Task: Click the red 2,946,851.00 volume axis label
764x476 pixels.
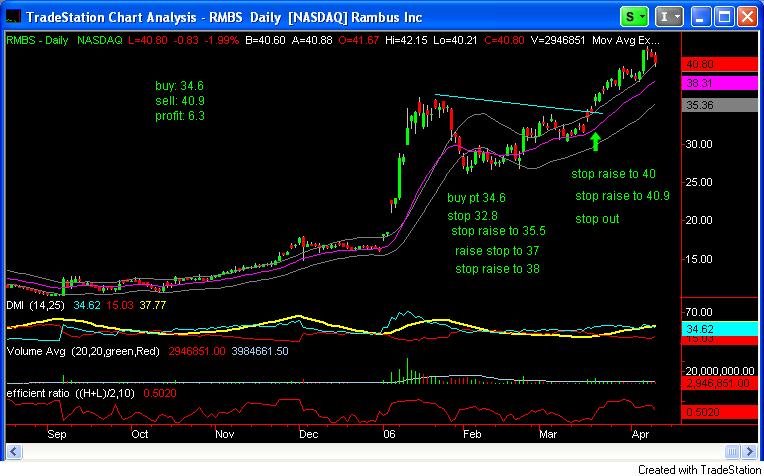Action: pos(720,383)
